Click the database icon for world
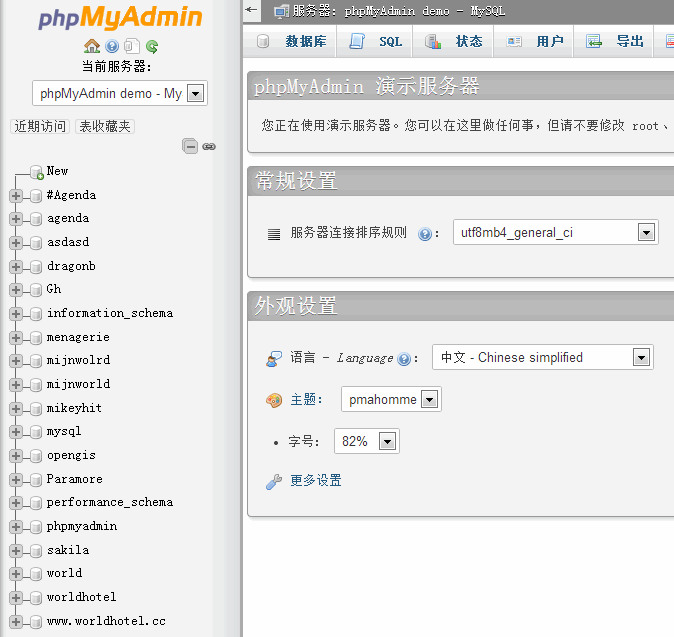674x637 pixels. click(x=36, y=574)
